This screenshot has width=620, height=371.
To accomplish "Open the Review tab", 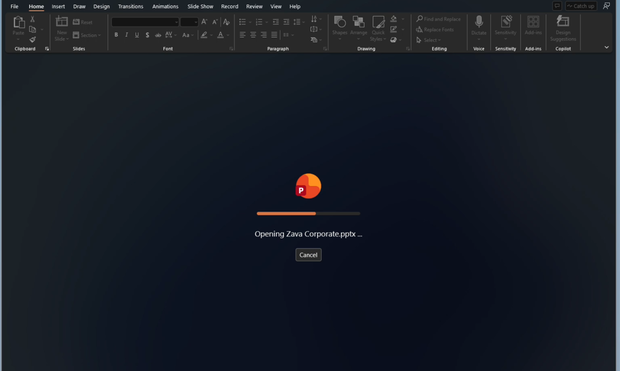I will tap(254, 6).
